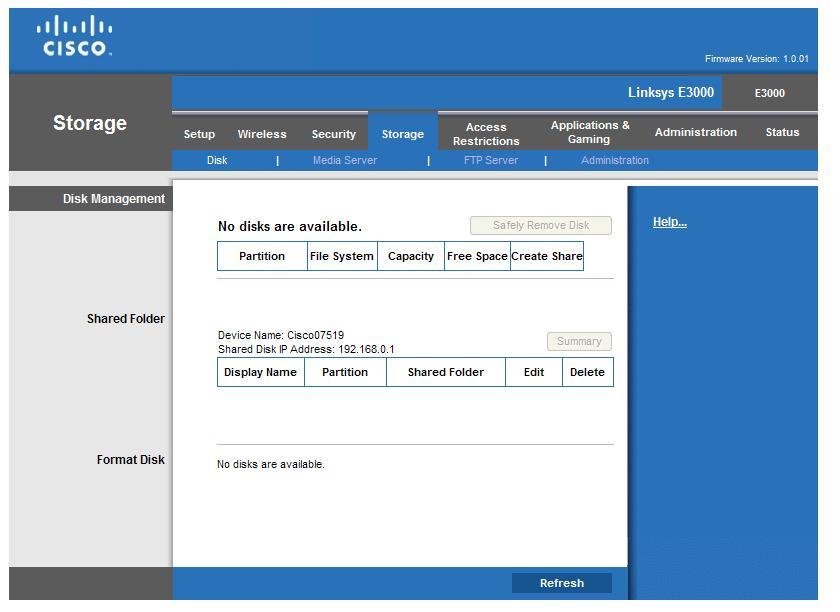Click the Refresh button
The width and height of the screenshot is (840, 612).
(561, 583)
